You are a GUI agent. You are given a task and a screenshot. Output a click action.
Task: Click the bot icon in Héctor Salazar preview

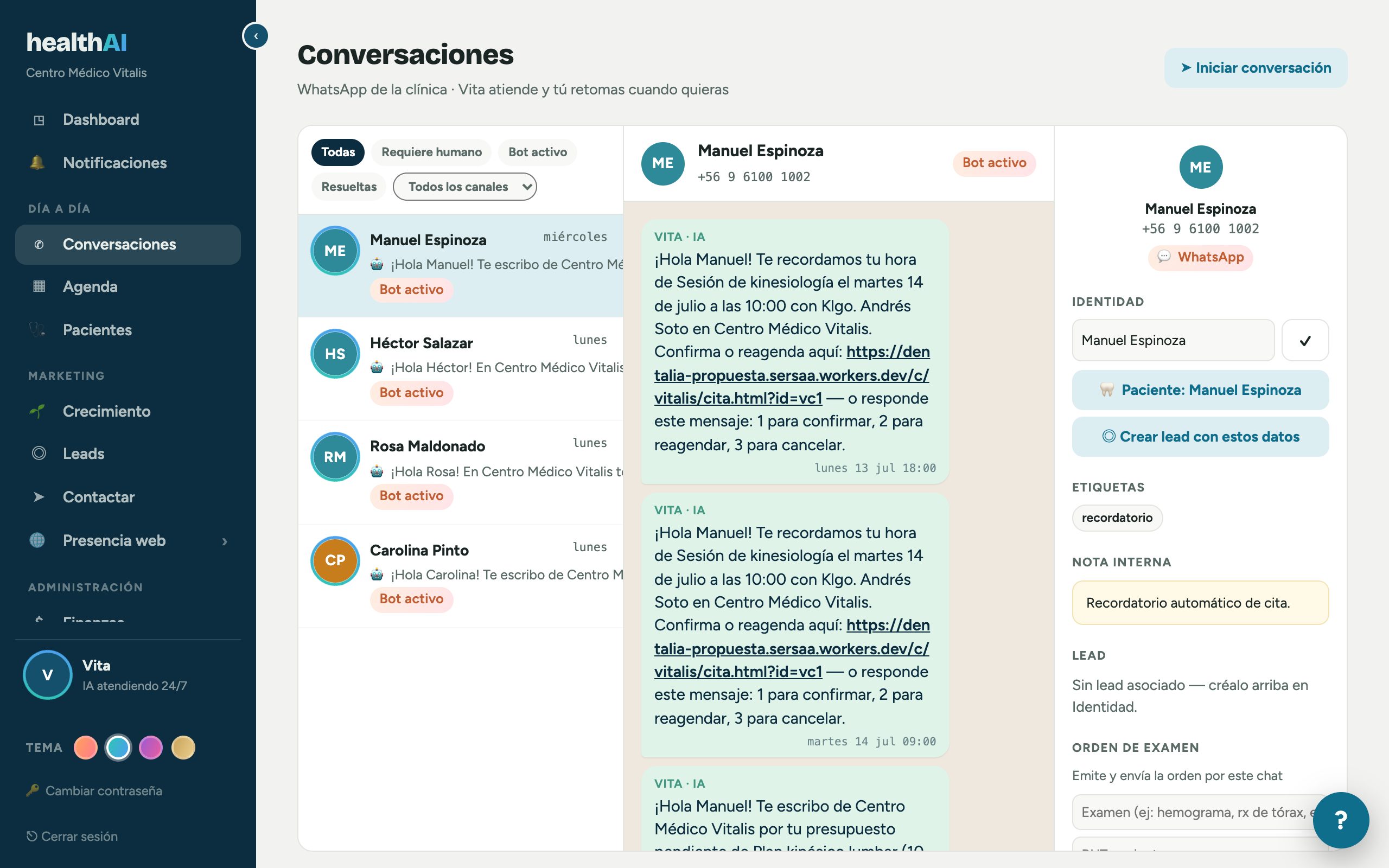point(377,367)
